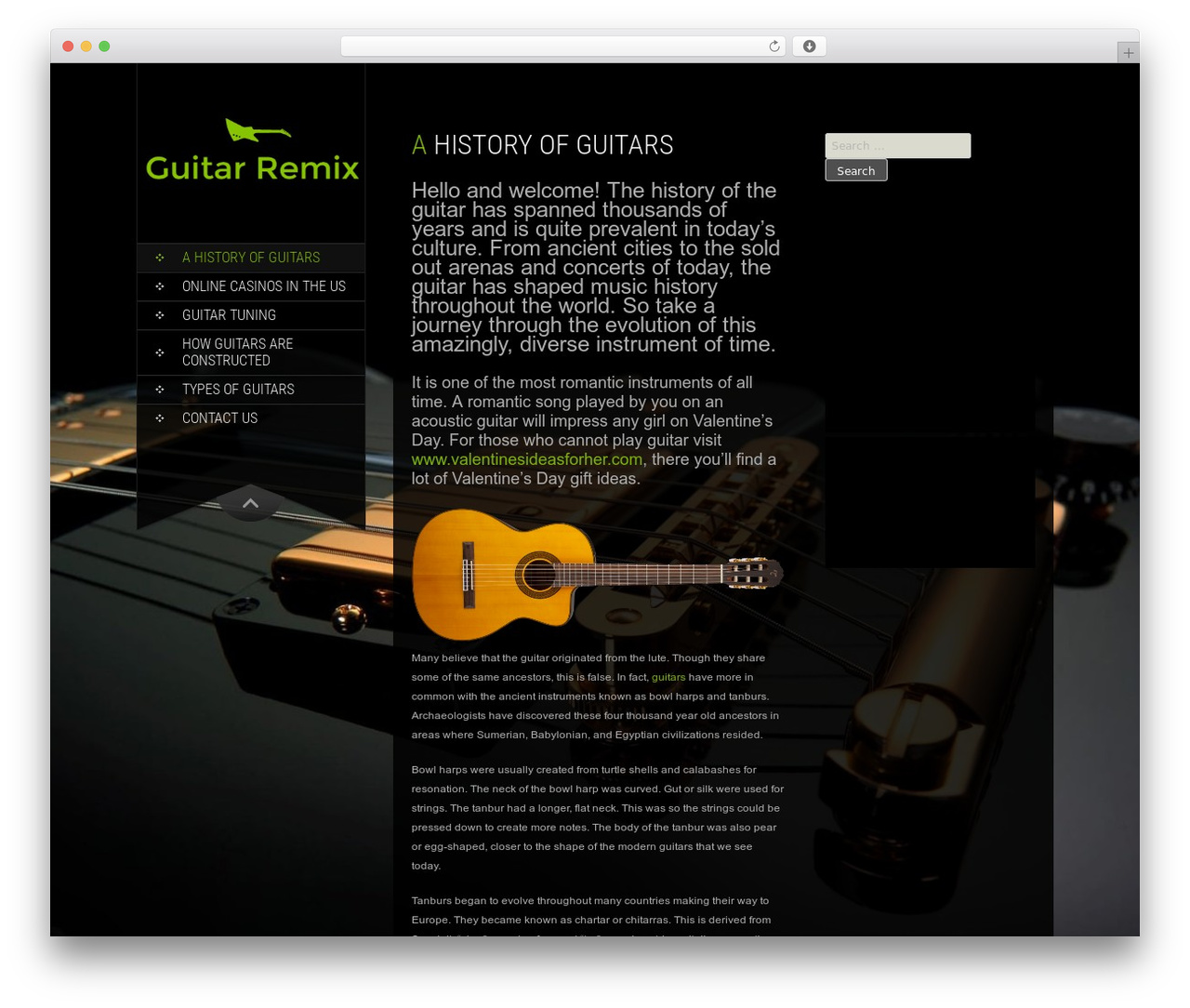Maximize window with green button
This screenshot has width=1190, height=1008.
[104, 46]
